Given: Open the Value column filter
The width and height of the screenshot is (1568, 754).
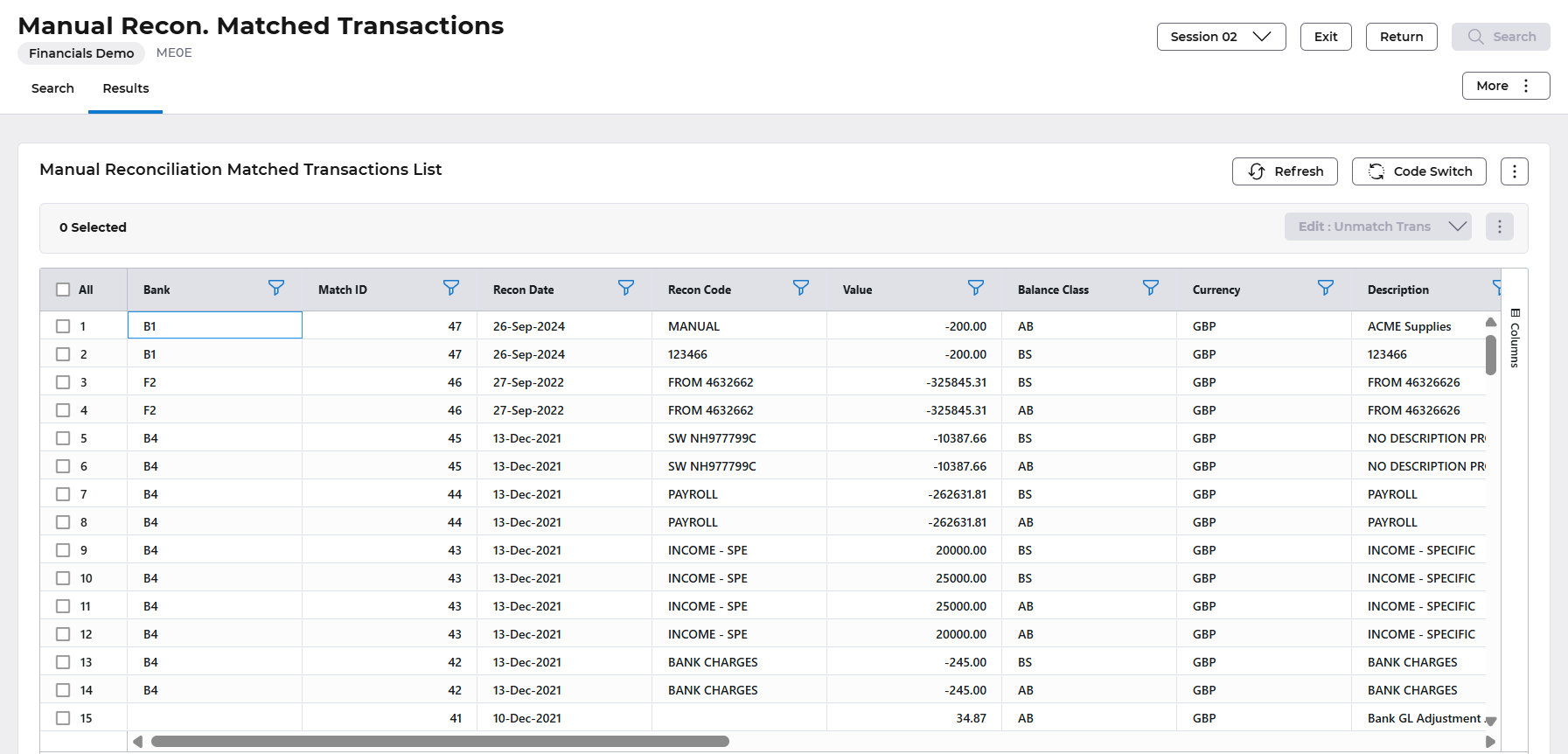Looking at the screenshot, I should [975, 288].
